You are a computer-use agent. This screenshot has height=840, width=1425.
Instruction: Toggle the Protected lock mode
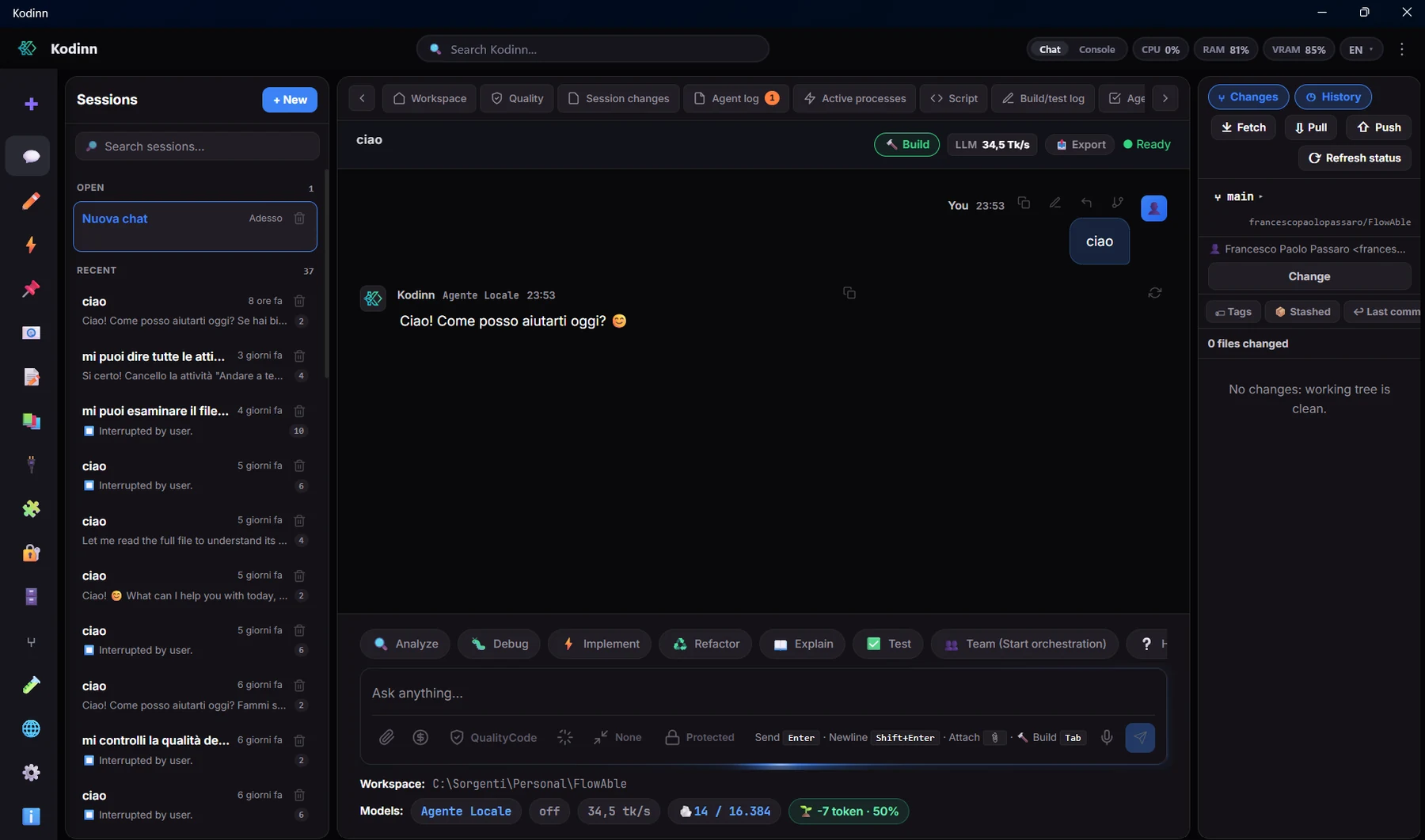tap(699, 737)
